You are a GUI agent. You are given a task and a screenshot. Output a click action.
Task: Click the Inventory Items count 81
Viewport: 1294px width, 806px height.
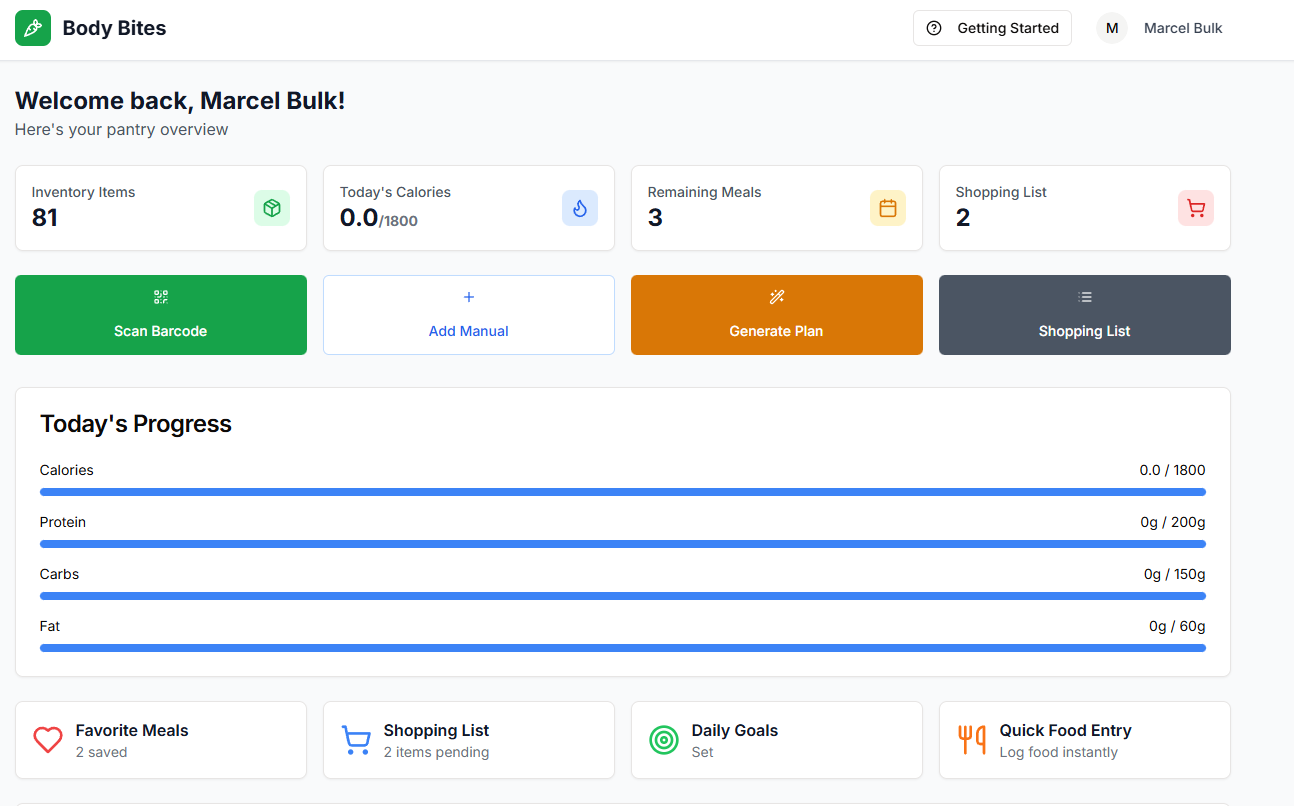[45, 217]
